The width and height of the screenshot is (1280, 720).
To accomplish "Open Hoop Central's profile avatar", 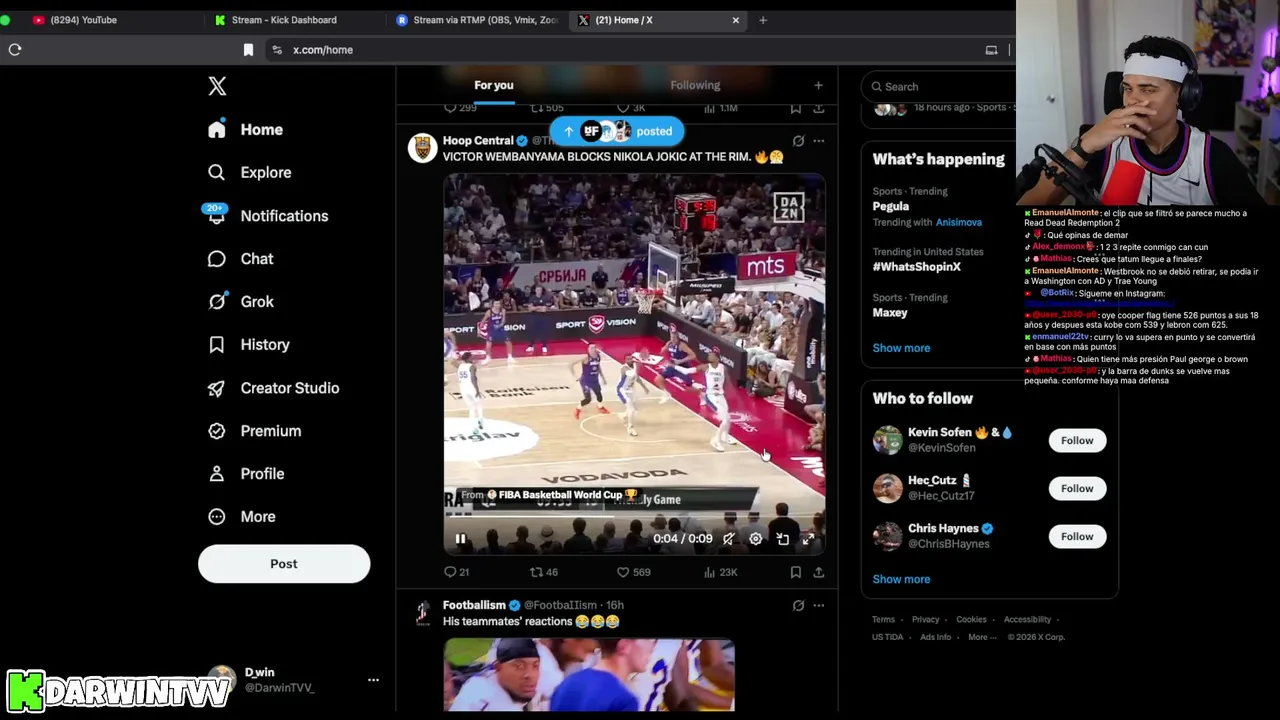I will pos(422,148).
